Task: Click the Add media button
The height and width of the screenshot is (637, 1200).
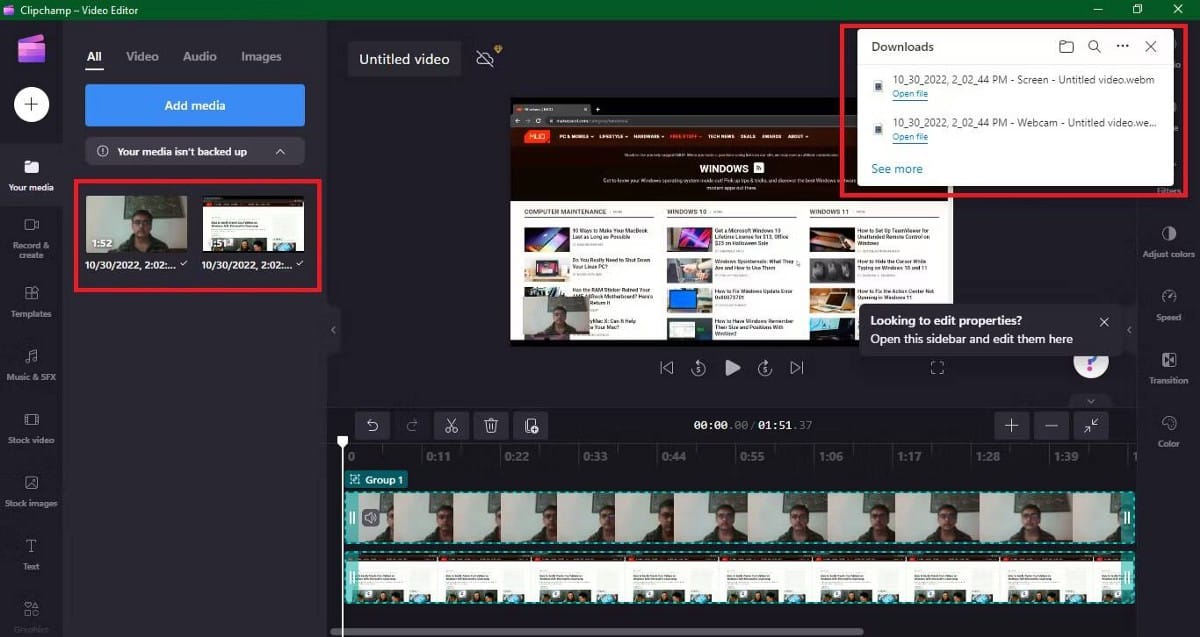Action: 194,104
